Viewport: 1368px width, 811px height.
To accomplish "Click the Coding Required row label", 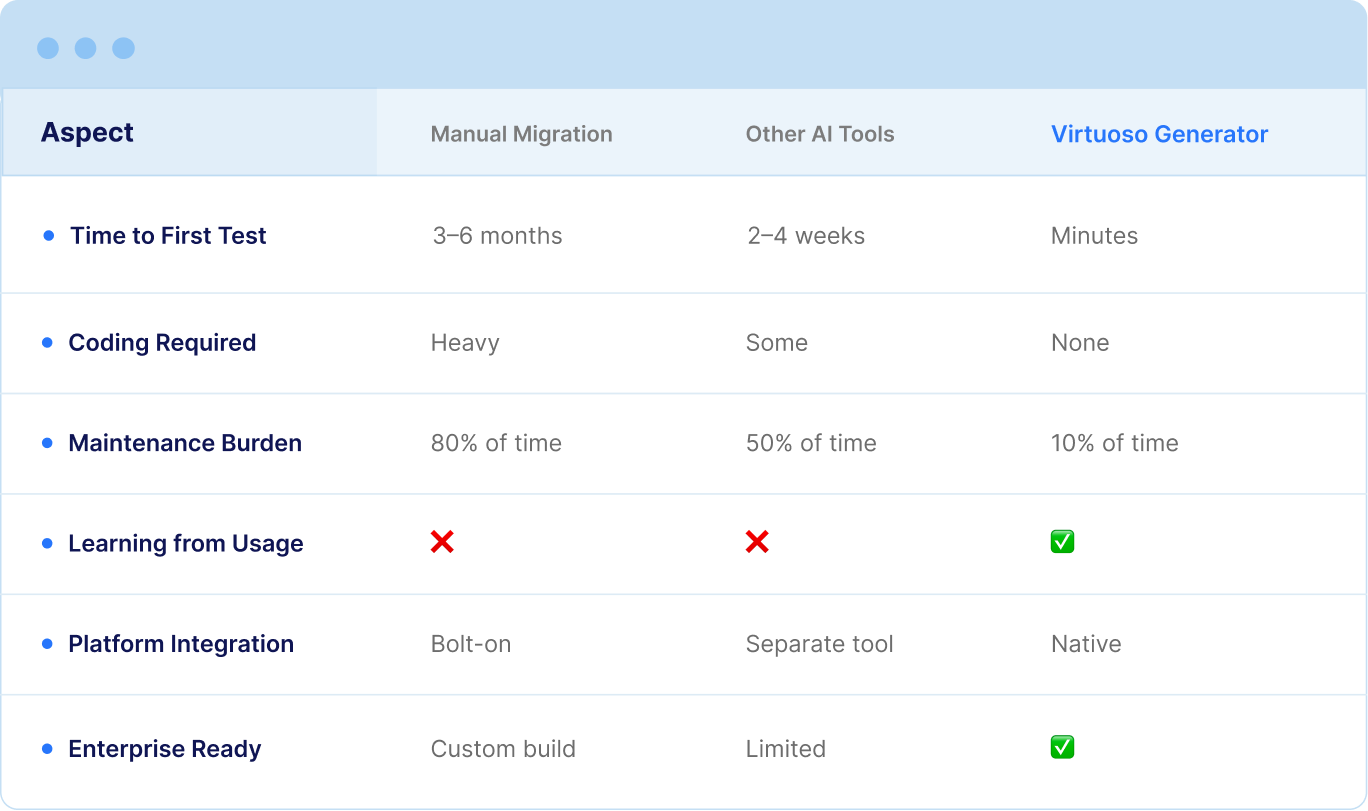I will (x=162, y=343).
